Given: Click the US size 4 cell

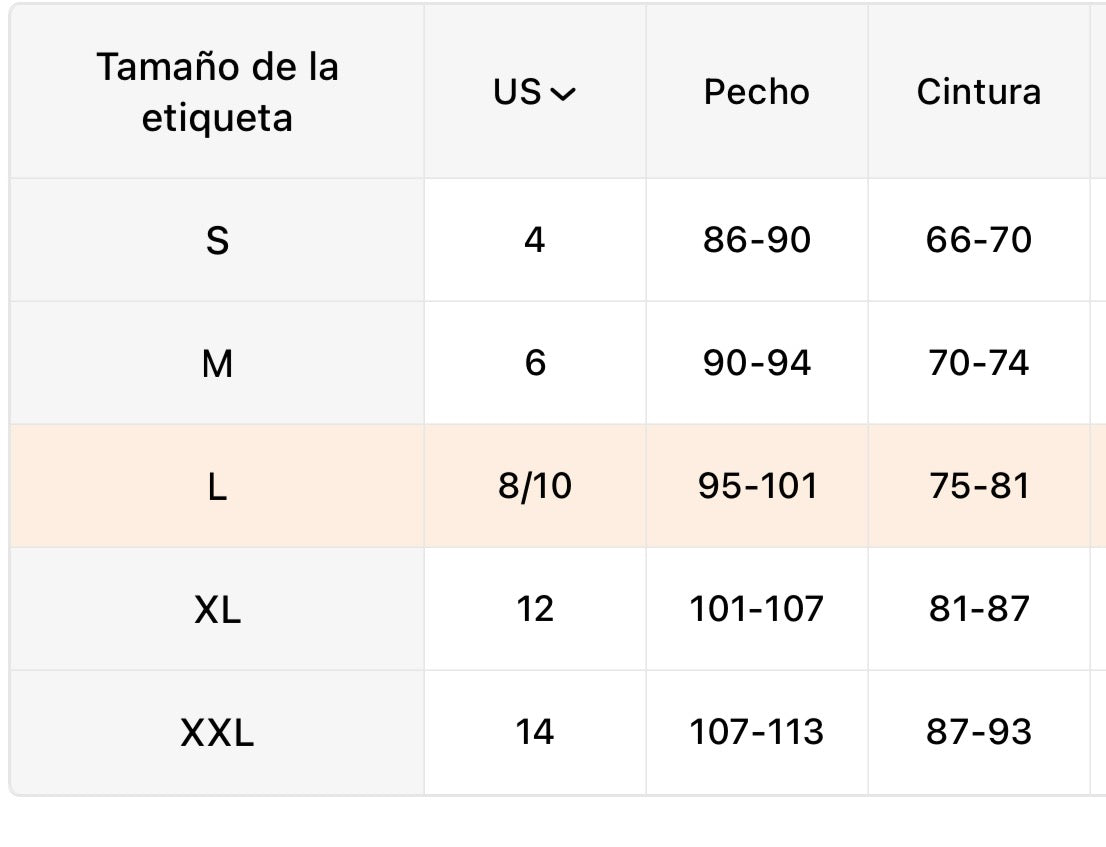Looking at the screenshot, I should click(535, 240).
